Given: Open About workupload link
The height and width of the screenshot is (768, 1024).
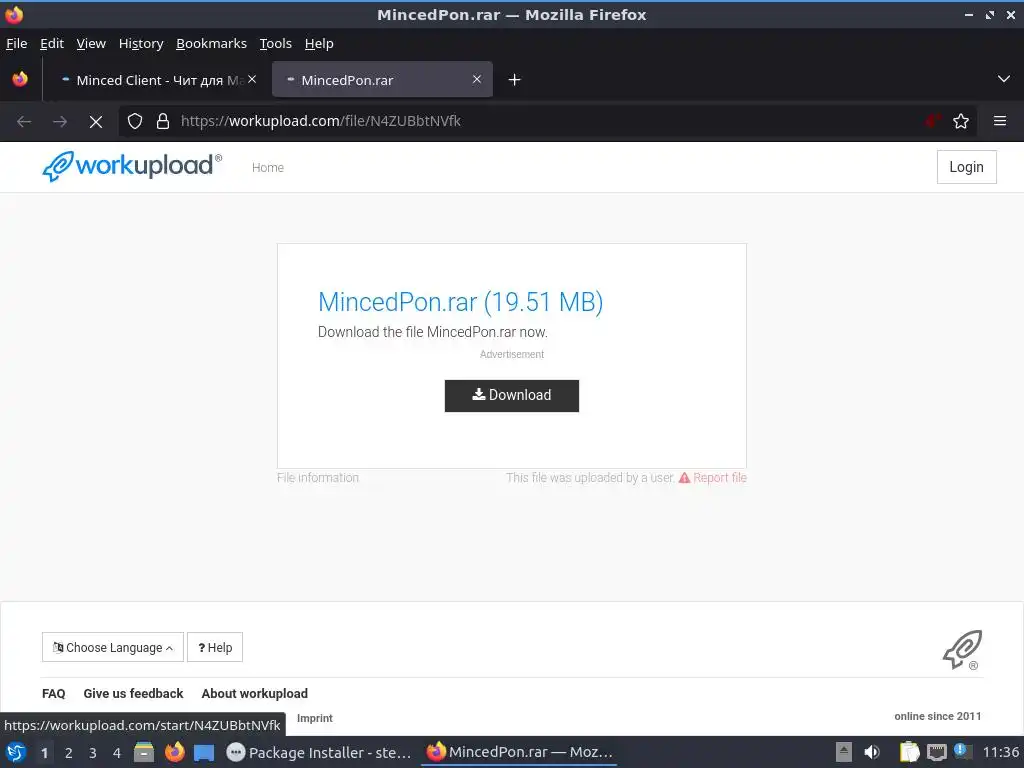Looking at the screenshot, I should click(x=255, y=694).
